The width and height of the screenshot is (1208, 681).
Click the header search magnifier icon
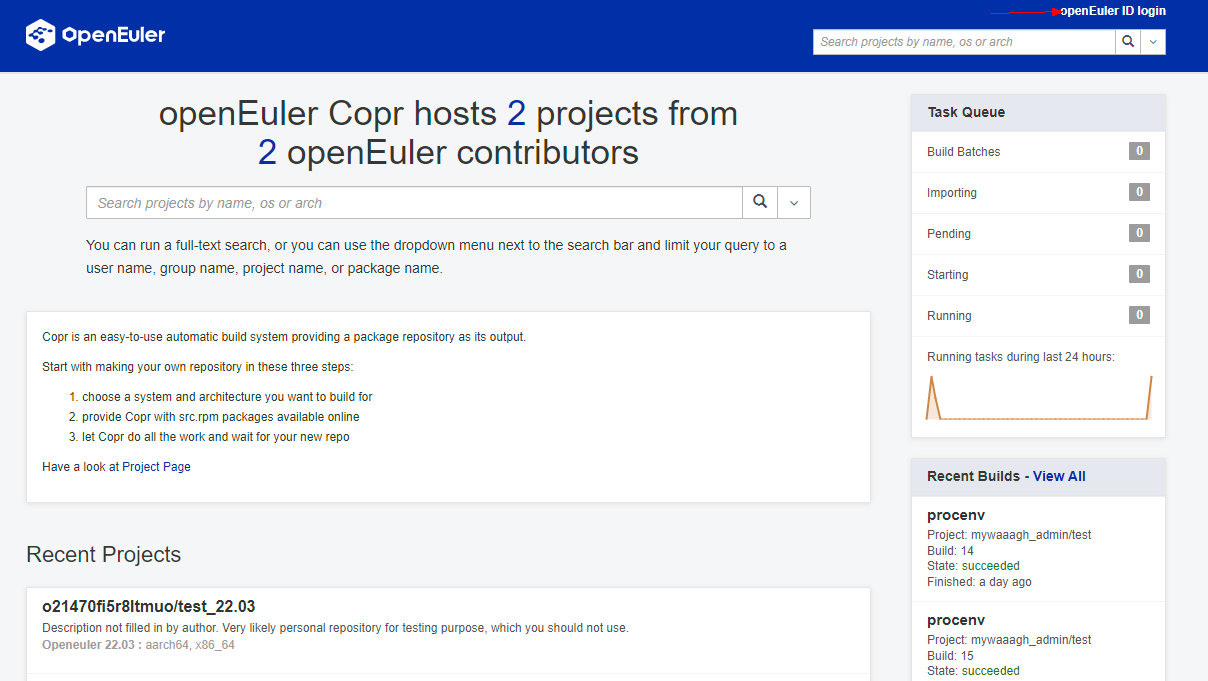(1128, 42)
